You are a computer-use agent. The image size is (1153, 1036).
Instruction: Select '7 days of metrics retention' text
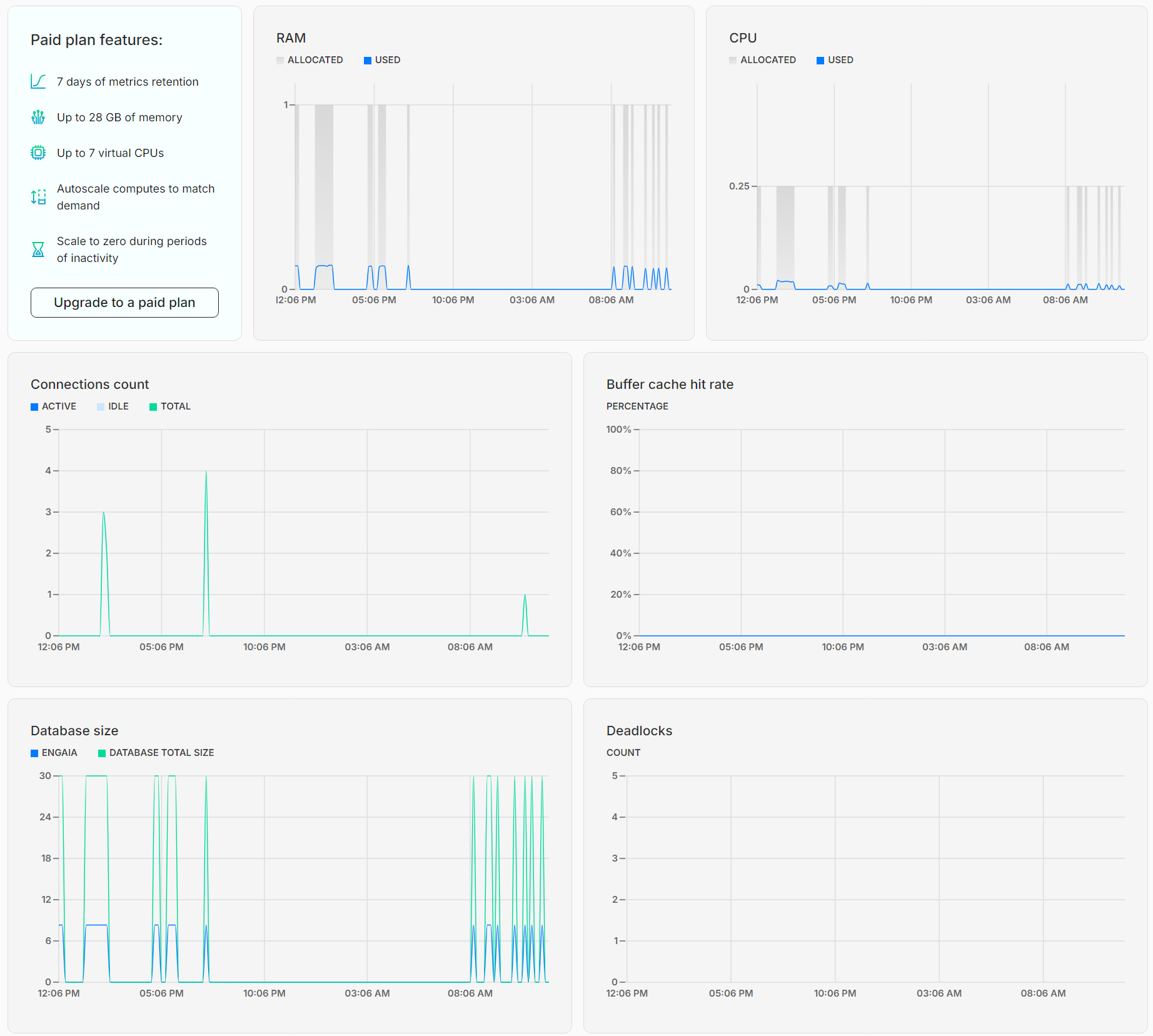[x=128, y=82]
